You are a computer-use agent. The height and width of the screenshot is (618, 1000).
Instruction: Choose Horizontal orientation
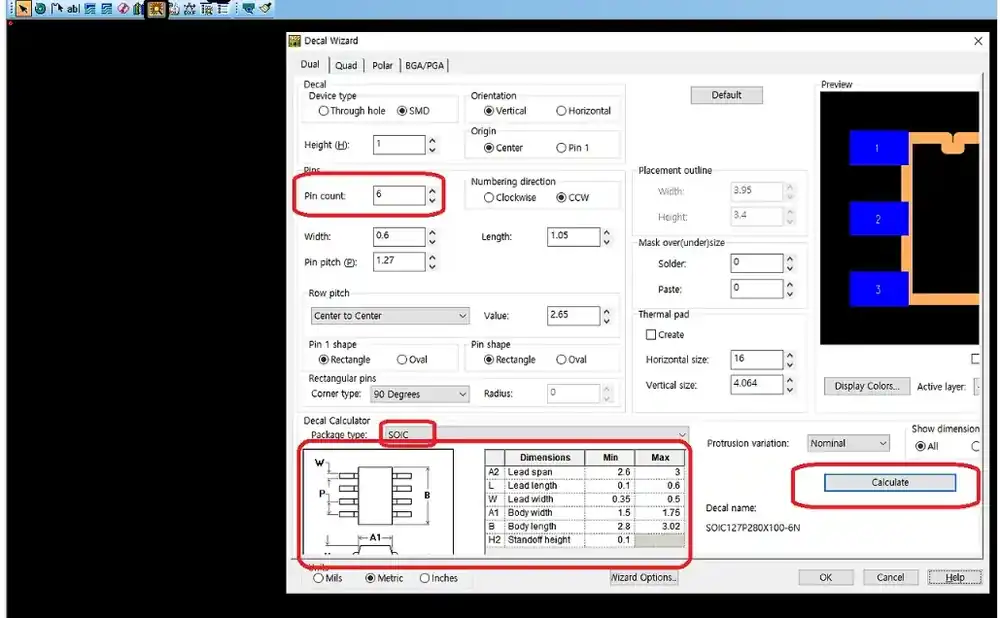pyautogui.click(x=561, y=111)
